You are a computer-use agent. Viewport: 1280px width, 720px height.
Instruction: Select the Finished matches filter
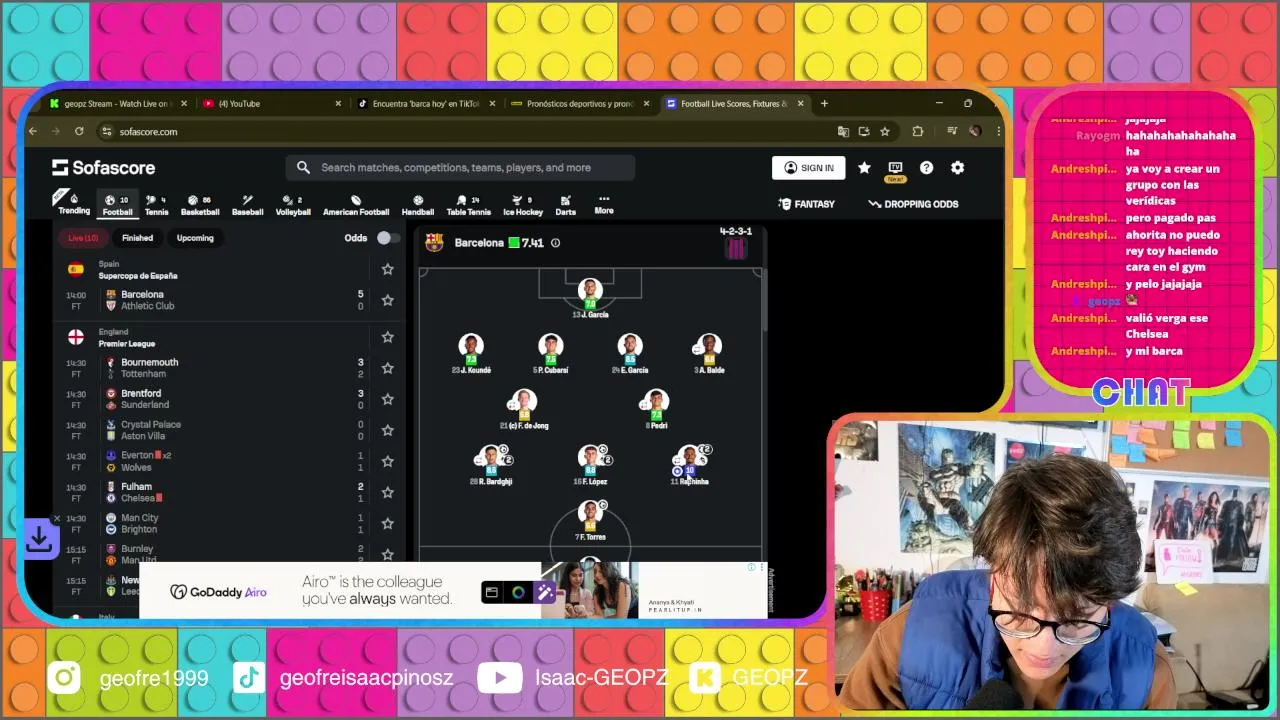pyautogui.click(x=138, y=238)
